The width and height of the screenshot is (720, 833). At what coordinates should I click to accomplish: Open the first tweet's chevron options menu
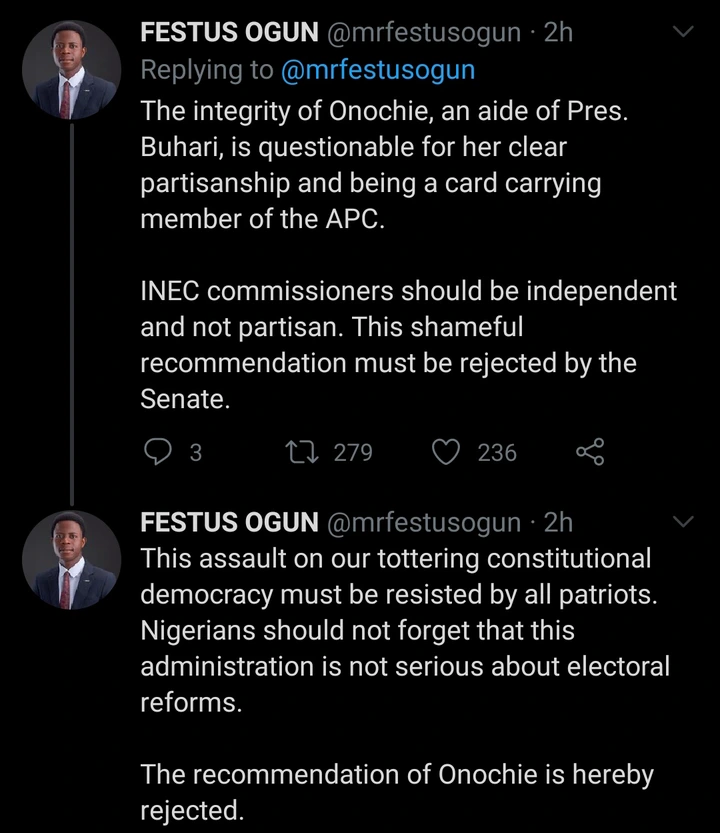point(684,33)
